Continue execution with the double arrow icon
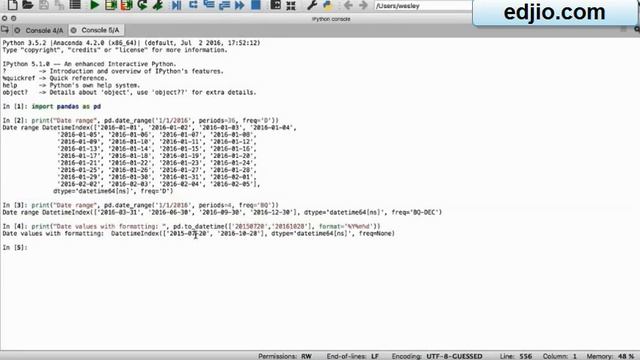This screenshot has height=360, width=640. click(x=240, y=5)
